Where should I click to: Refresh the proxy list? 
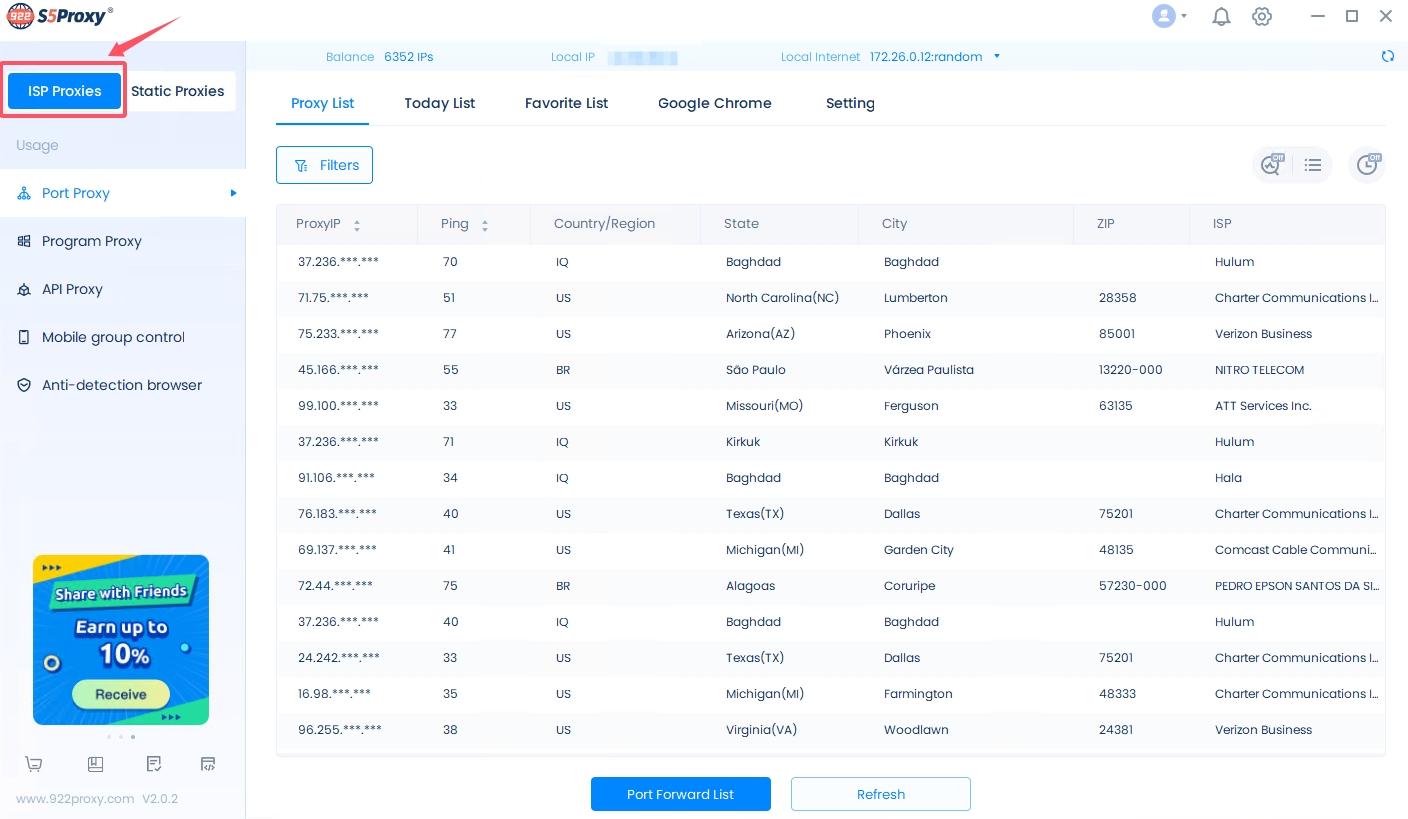[880, 794]
